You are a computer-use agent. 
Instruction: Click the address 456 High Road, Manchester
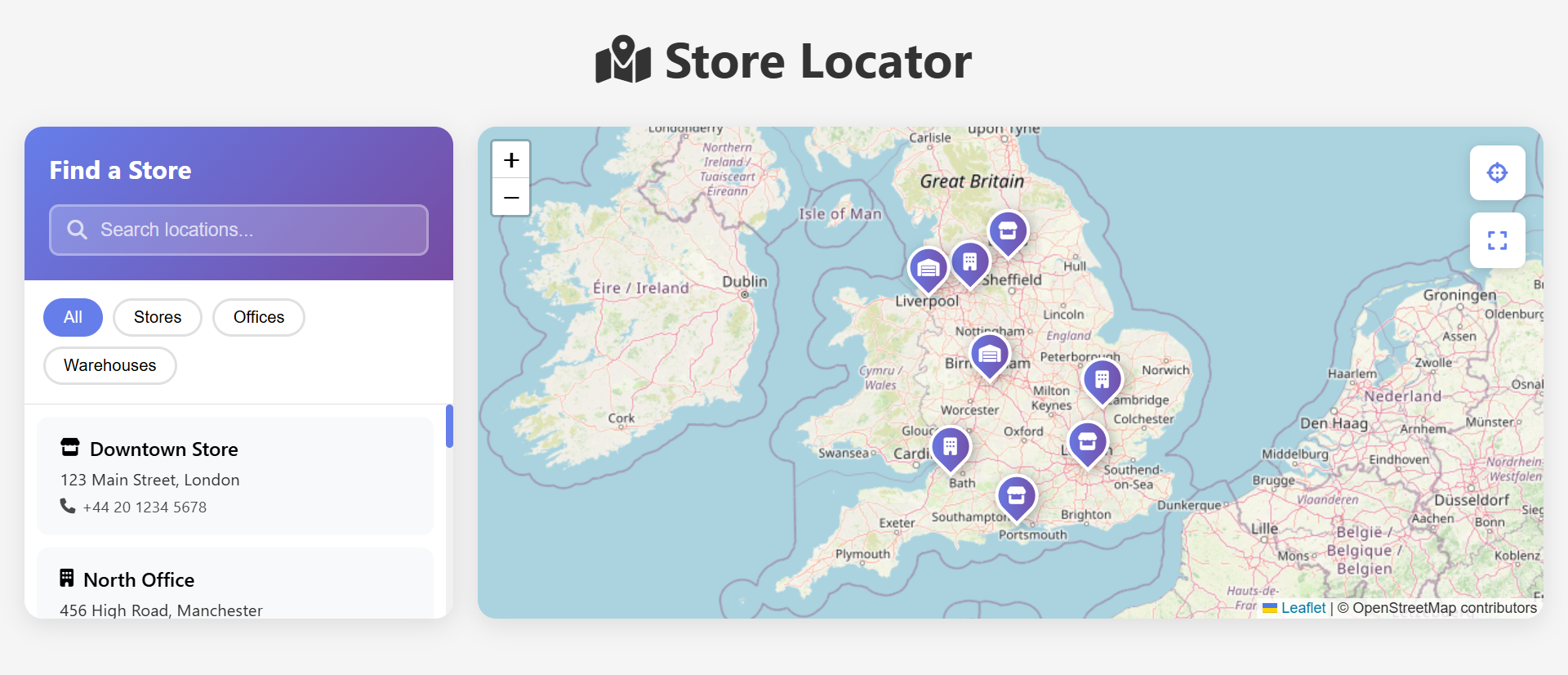click(161, 610)
